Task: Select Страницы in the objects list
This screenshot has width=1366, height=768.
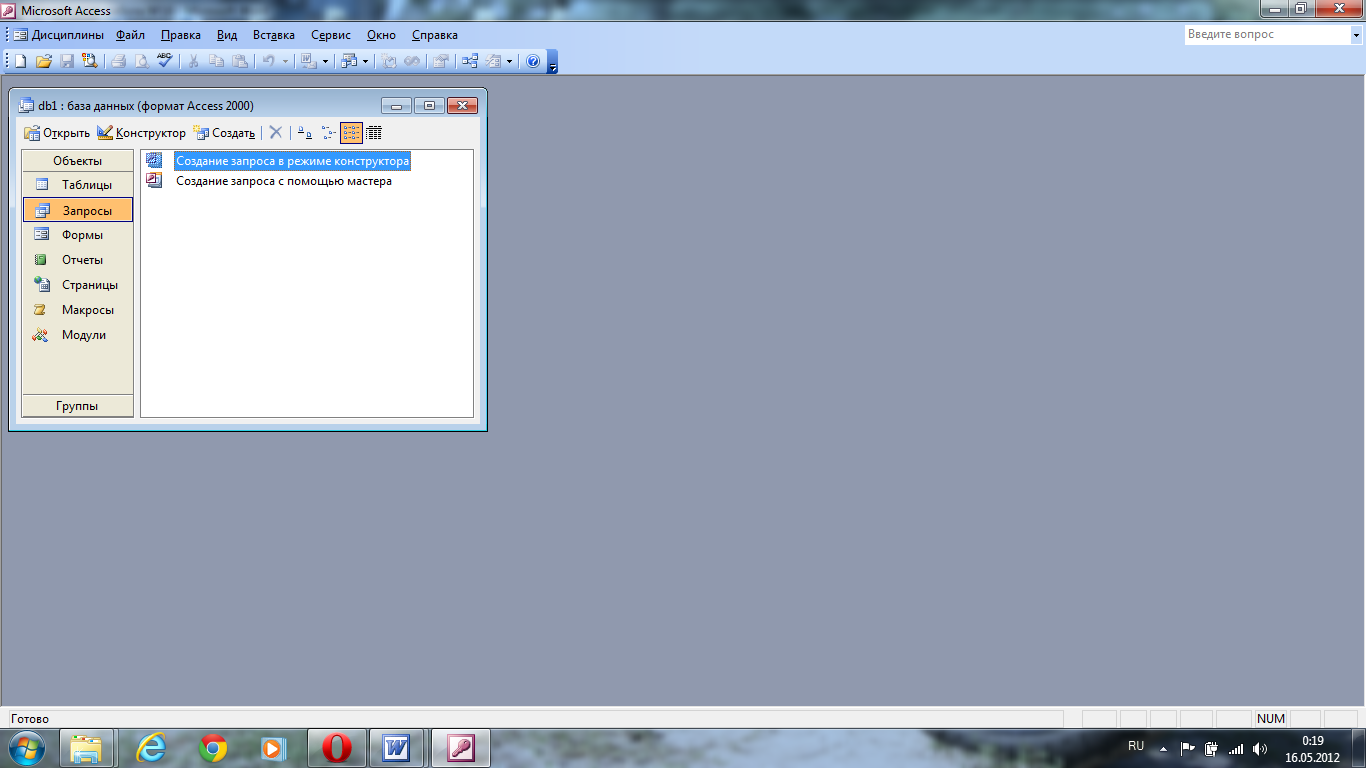Action: click(77, 285)
